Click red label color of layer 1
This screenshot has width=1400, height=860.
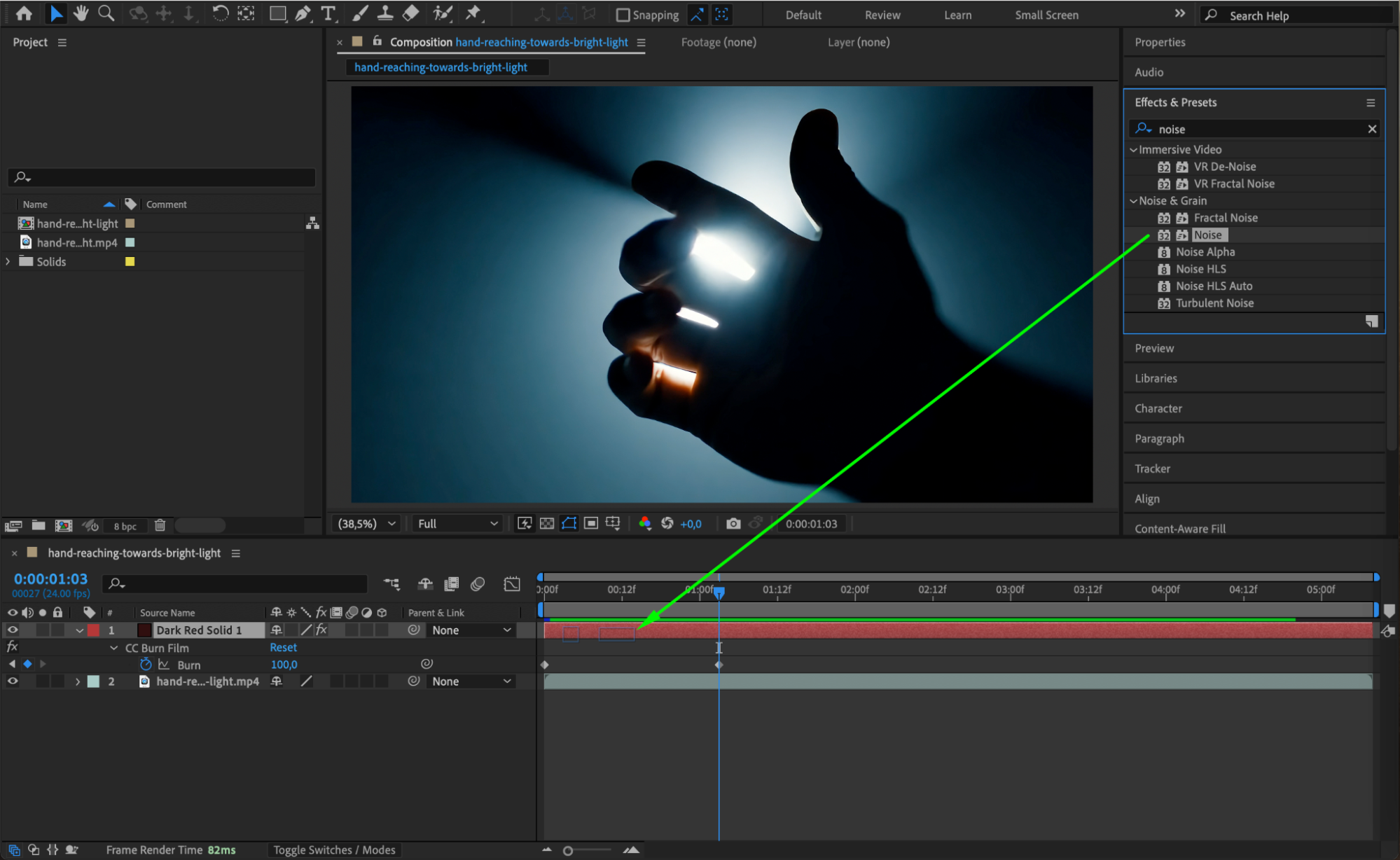pyautogui.click(x=93, y=630)
